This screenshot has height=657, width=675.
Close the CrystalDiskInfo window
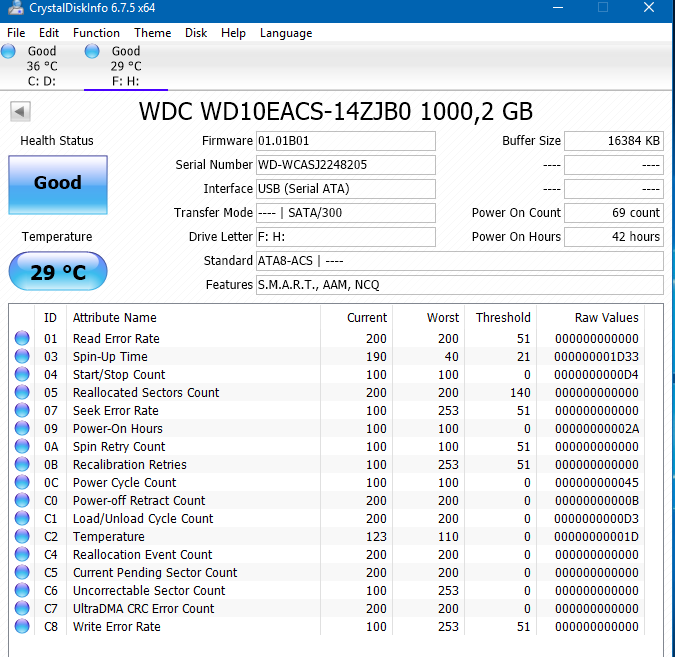(649, 8)
